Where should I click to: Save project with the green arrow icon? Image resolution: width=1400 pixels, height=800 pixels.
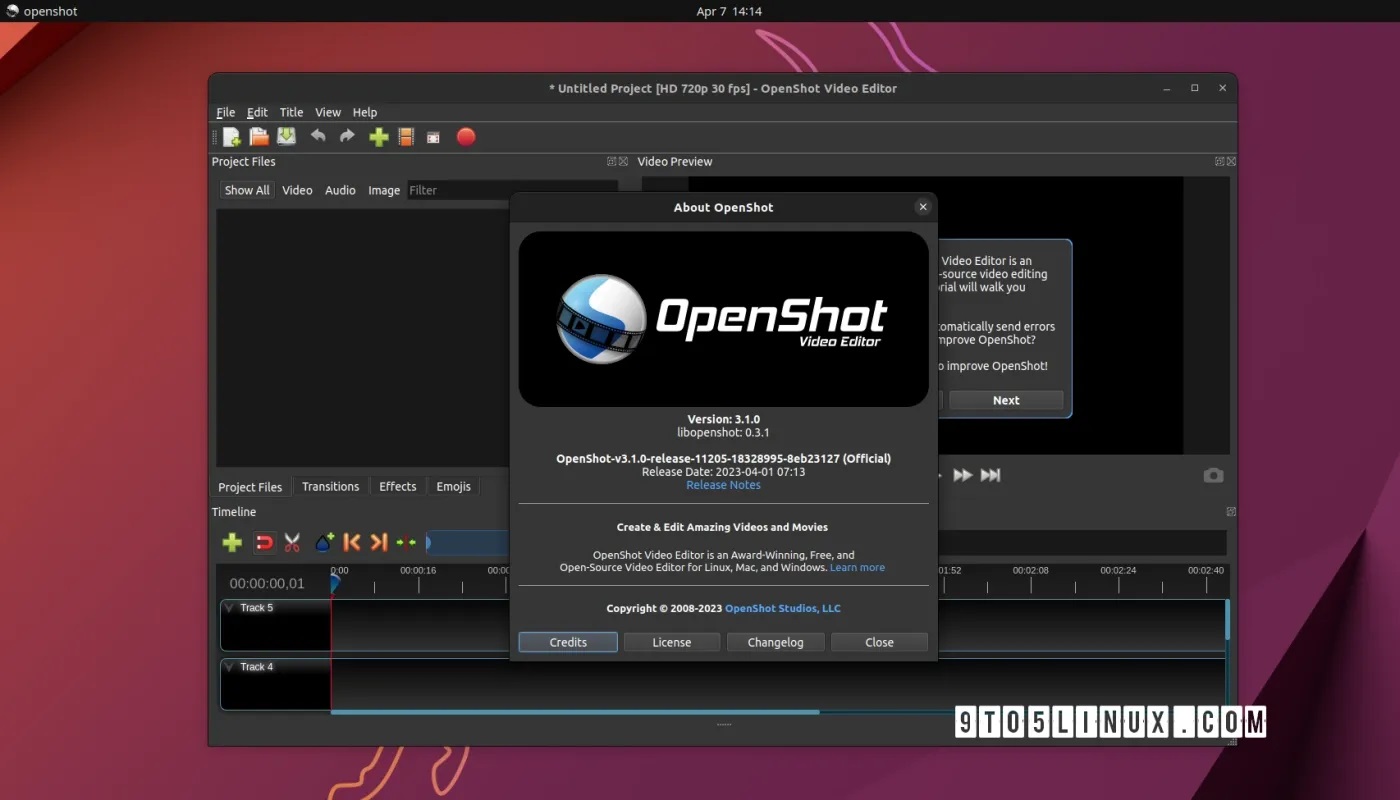click(287, 137)
